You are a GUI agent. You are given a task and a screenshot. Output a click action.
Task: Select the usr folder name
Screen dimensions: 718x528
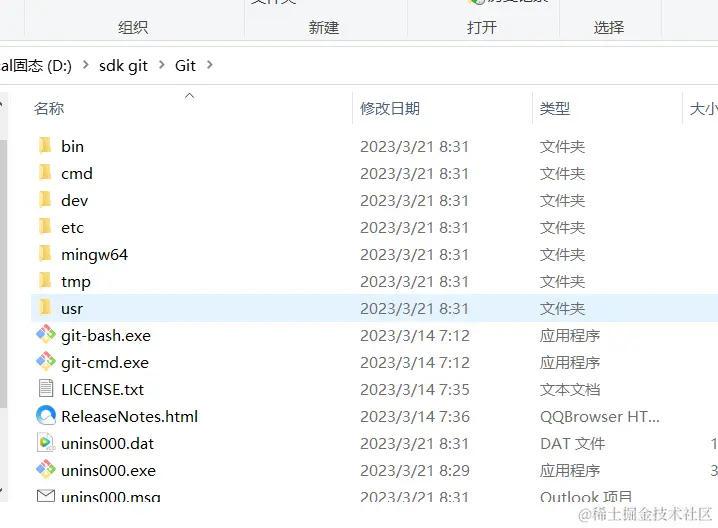pyautogui.click(x=72, y=309)
